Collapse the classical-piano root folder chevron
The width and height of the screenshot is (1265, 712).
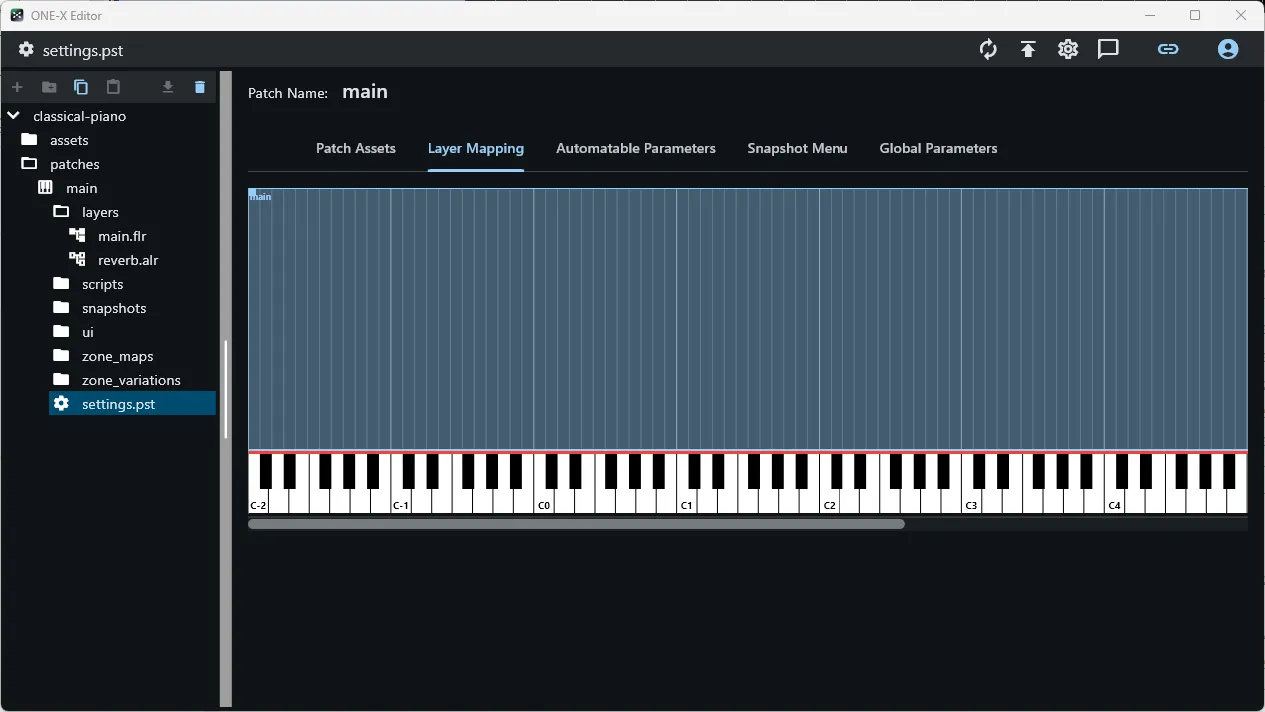coord(13,116)
